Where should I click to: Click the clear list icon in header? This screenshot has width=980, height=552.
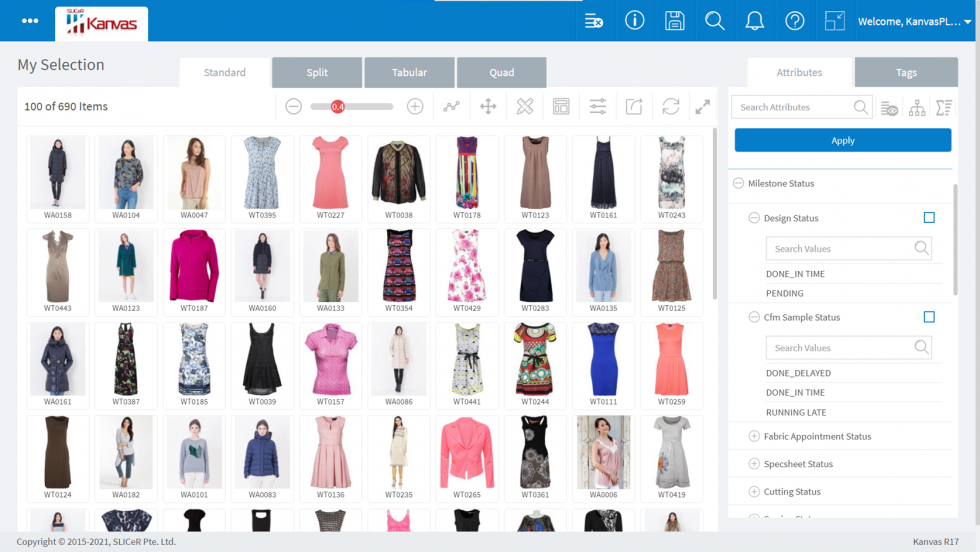[x=594, y=21]
